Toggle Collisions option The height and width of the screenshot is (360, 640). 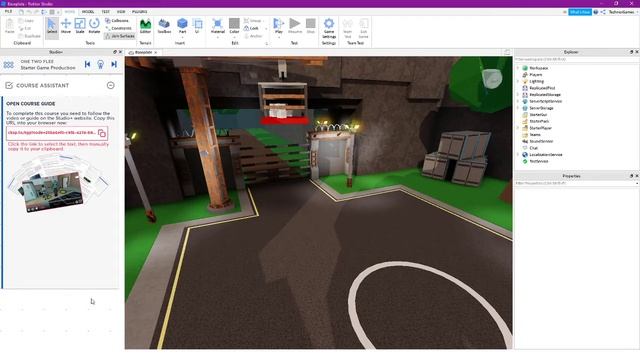[x=117, y=20]
